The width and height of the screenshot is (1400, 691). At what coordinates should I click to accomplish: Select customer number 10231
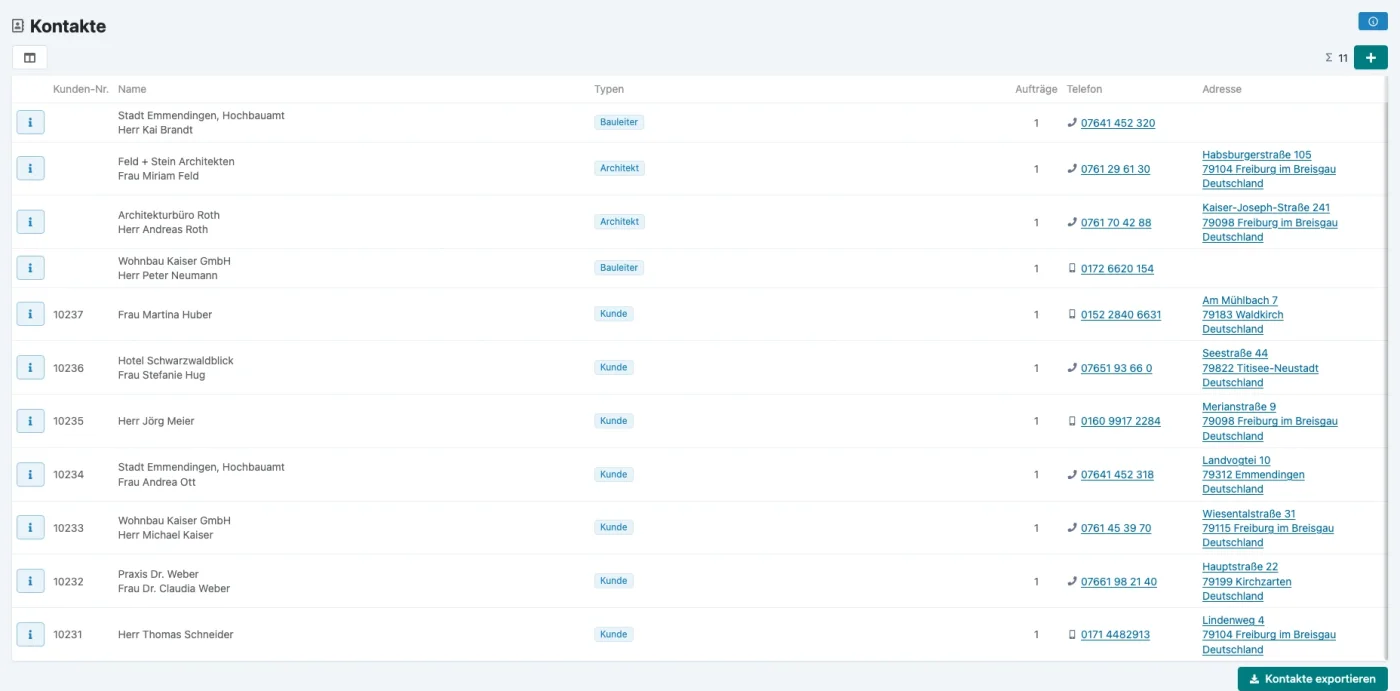tap(68, 635)
